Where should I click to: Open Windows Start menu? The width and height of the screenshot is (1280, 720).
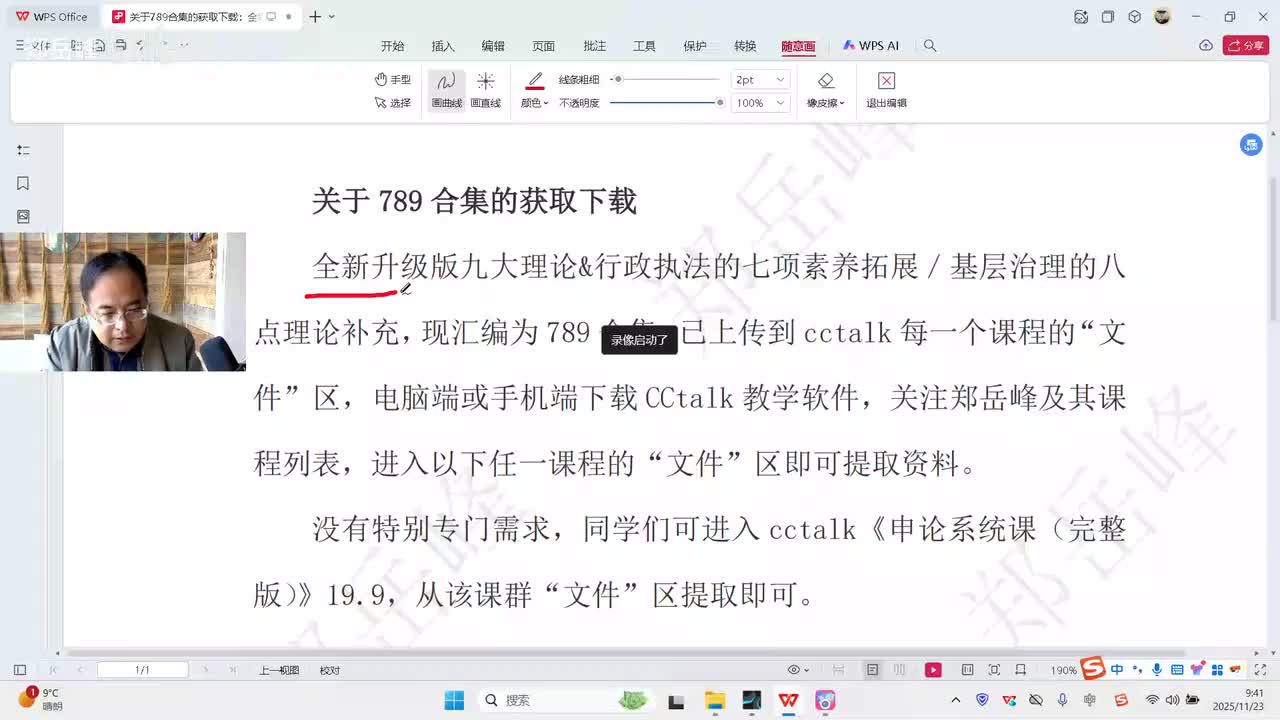(453, 700)
